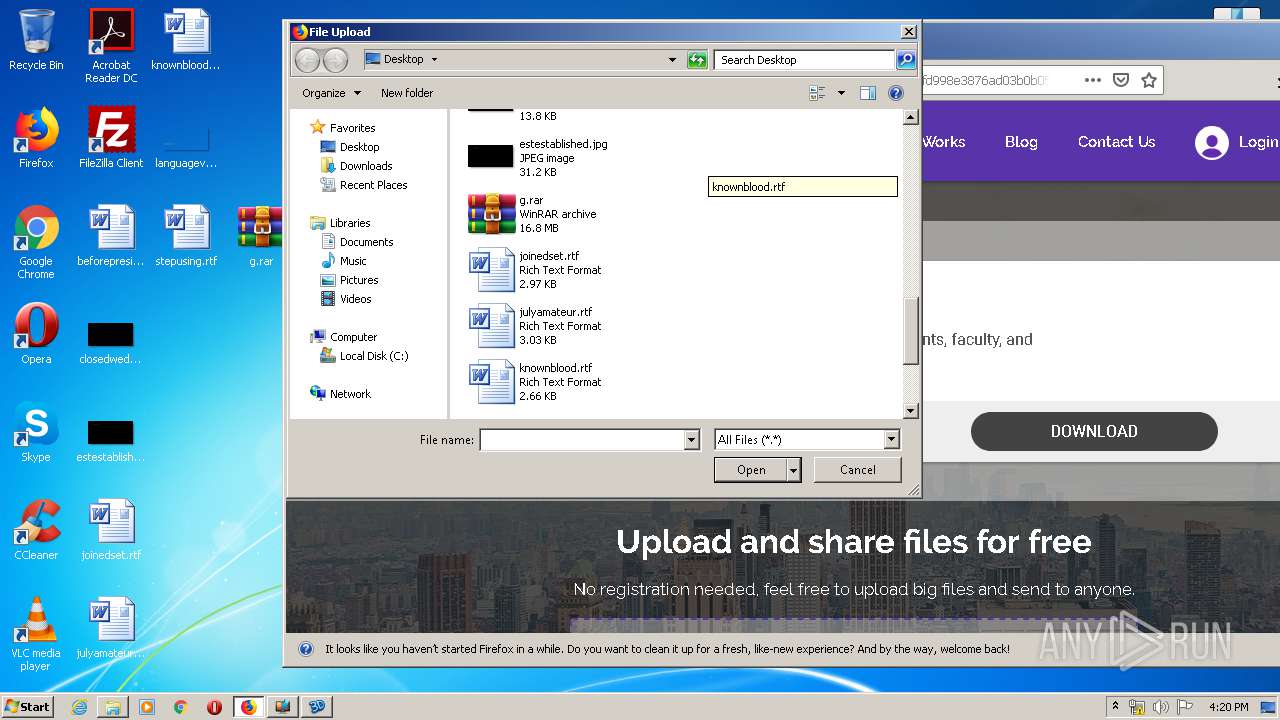
Task: Toggle the preview pane icon
Action: pyautogui.click(x=867, y=93)
